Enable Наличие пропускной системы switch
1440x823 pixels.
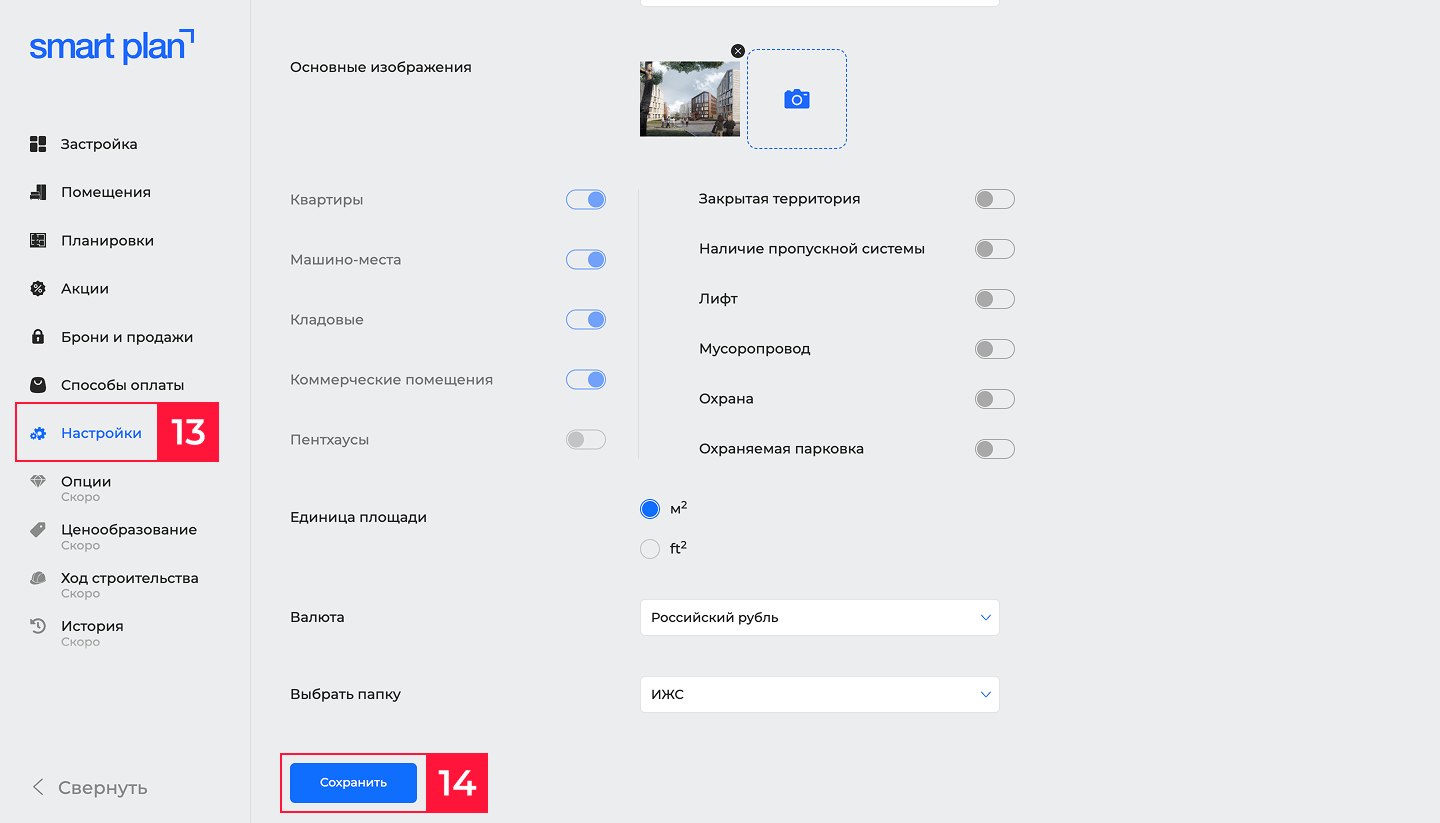tap(995, 249)
